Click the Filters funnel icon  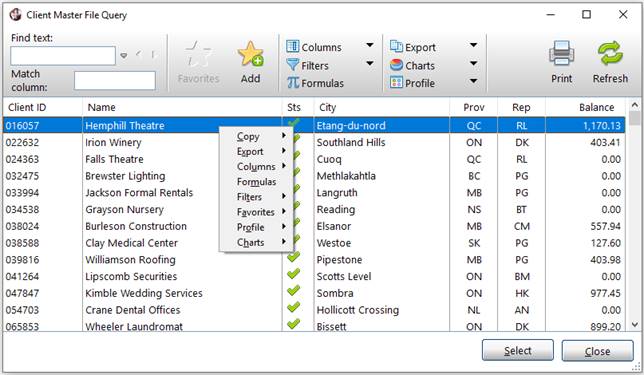(292, 65)
